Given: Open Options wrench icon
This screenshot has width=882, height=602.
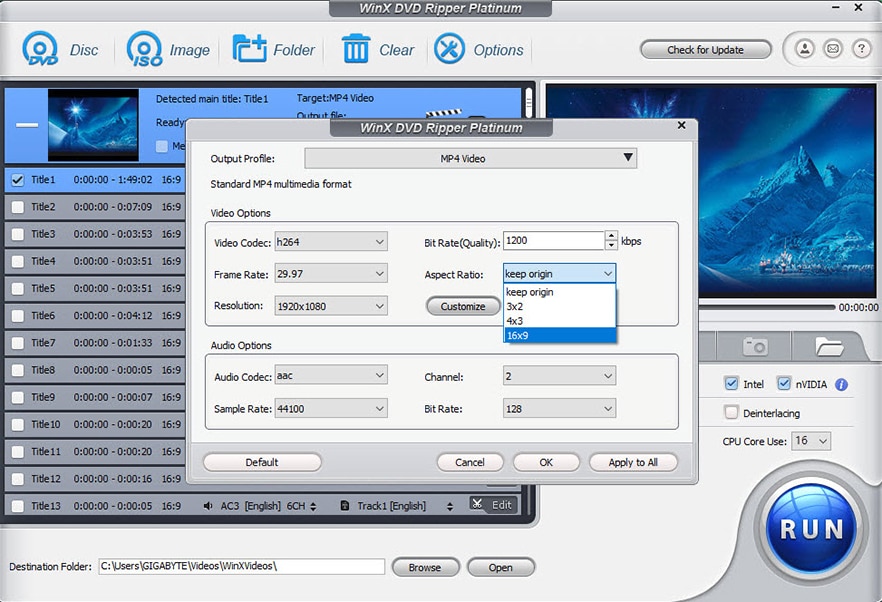Looking at the screenshot, I should click(450, 49).
